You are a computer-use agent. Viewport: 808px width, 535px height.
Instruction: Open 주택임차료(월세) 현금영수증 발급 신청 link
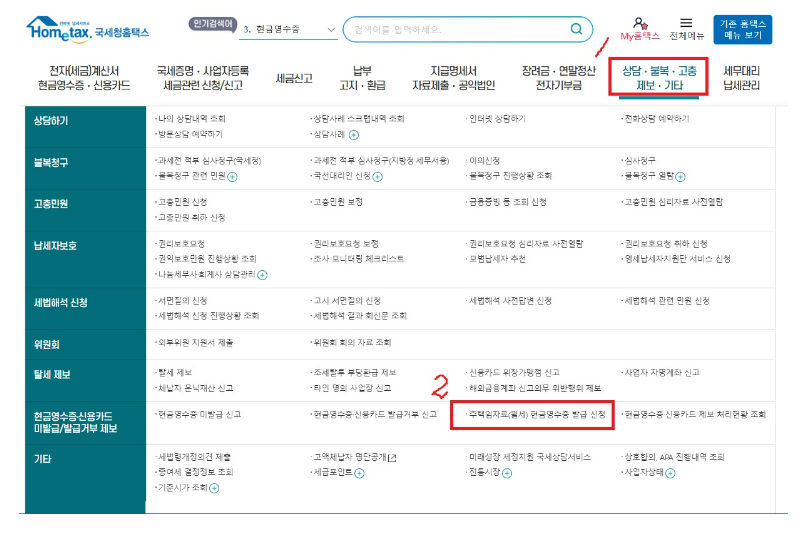536,415
